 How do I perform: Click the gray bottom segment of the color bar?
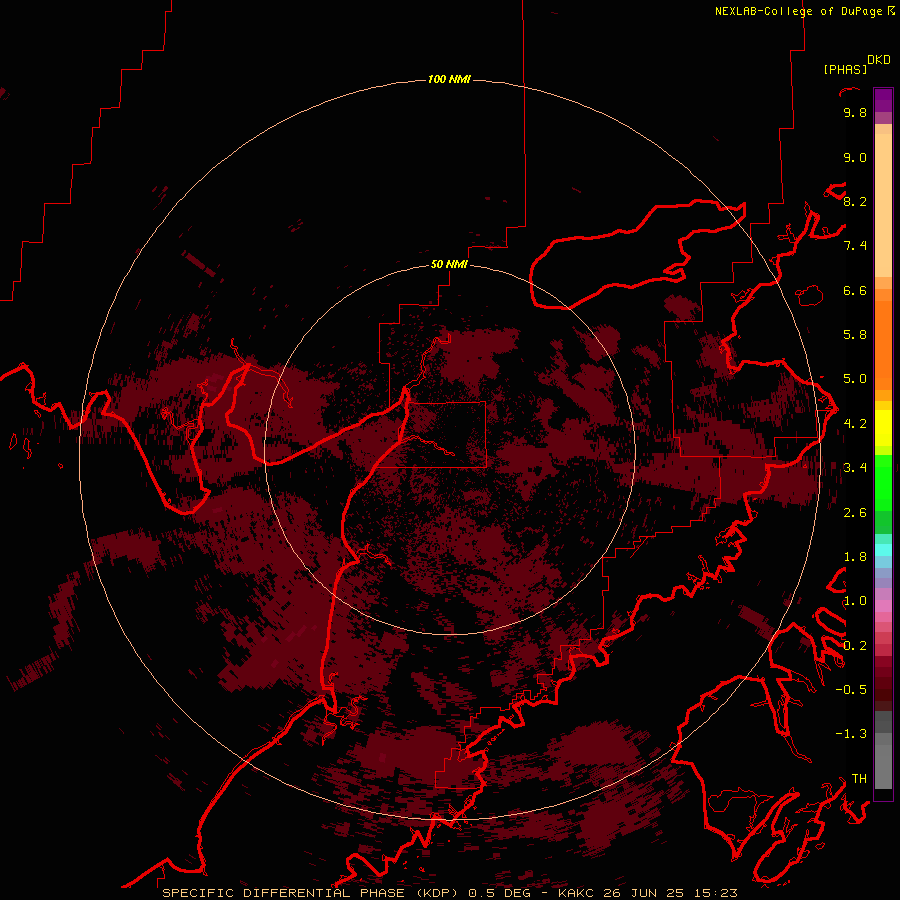click(883, 761)
